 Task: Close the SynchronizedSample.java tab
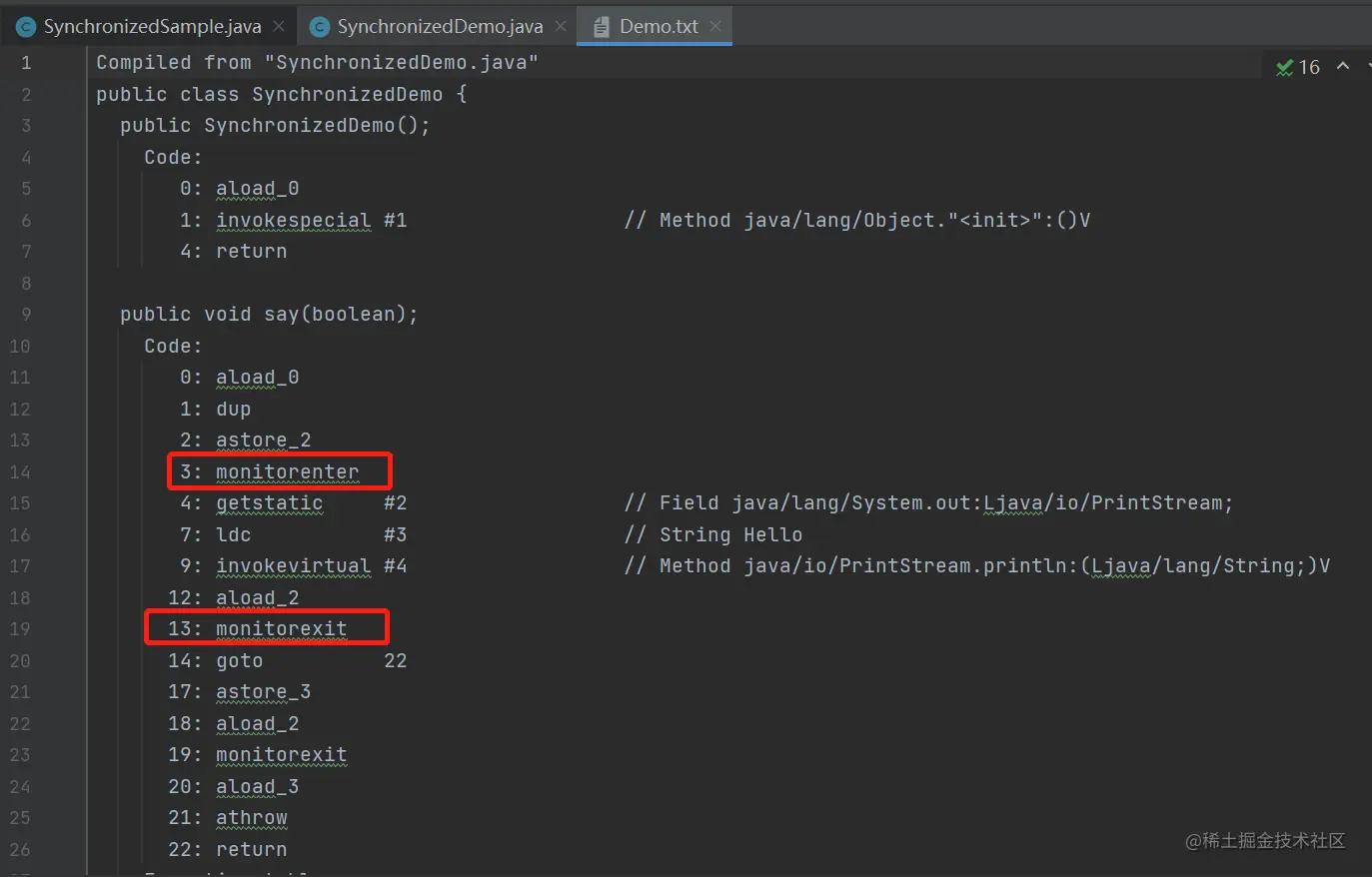pos(279,27)
